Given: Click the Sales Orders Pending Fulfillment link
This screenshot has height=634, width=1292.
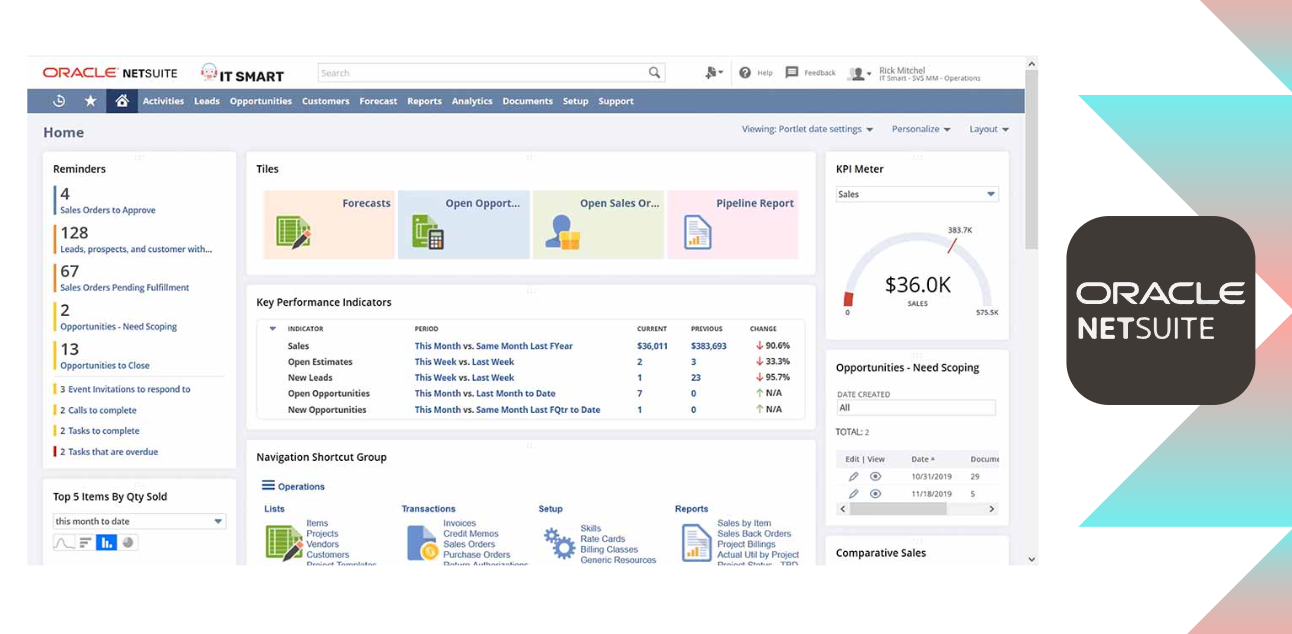Looking at the screenshot, I should (x=124, y=287).
